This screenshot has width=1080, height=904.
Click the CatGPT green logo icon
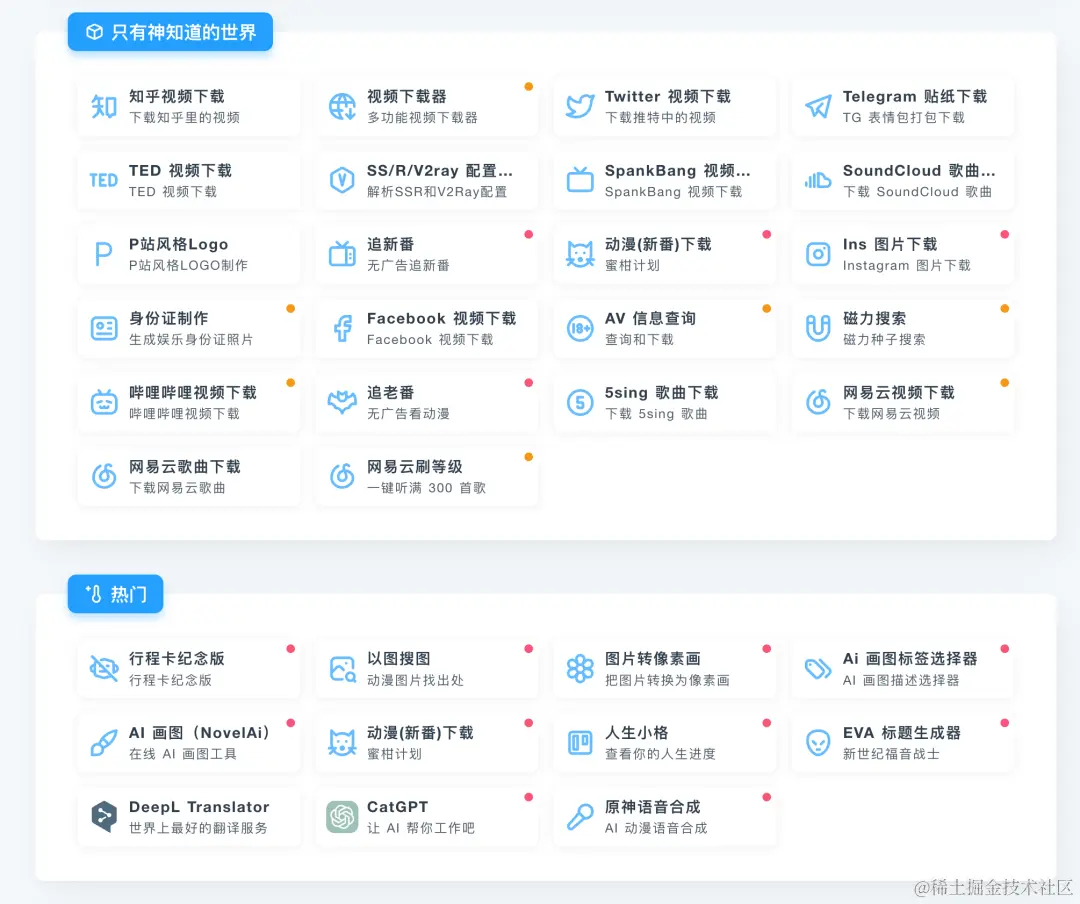pyautogui.click(x=342, y=816)
